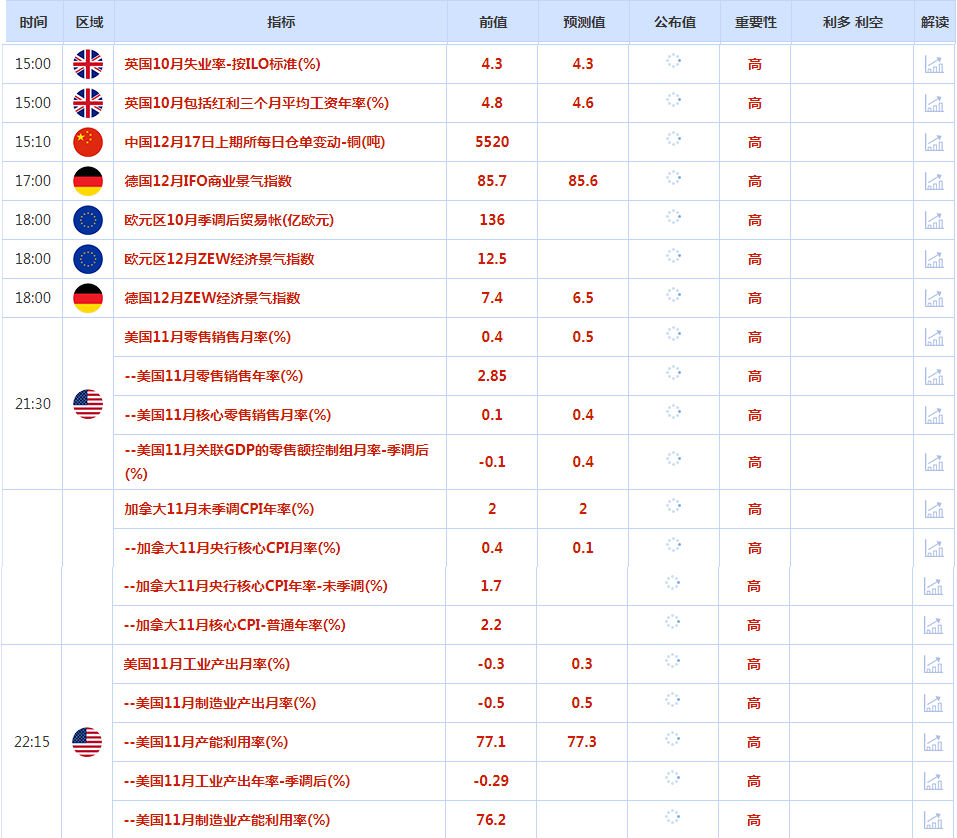Click US flag in 22:15 group
The height and width of the screenshot is (838, 957).
click(x=87, y=742)
